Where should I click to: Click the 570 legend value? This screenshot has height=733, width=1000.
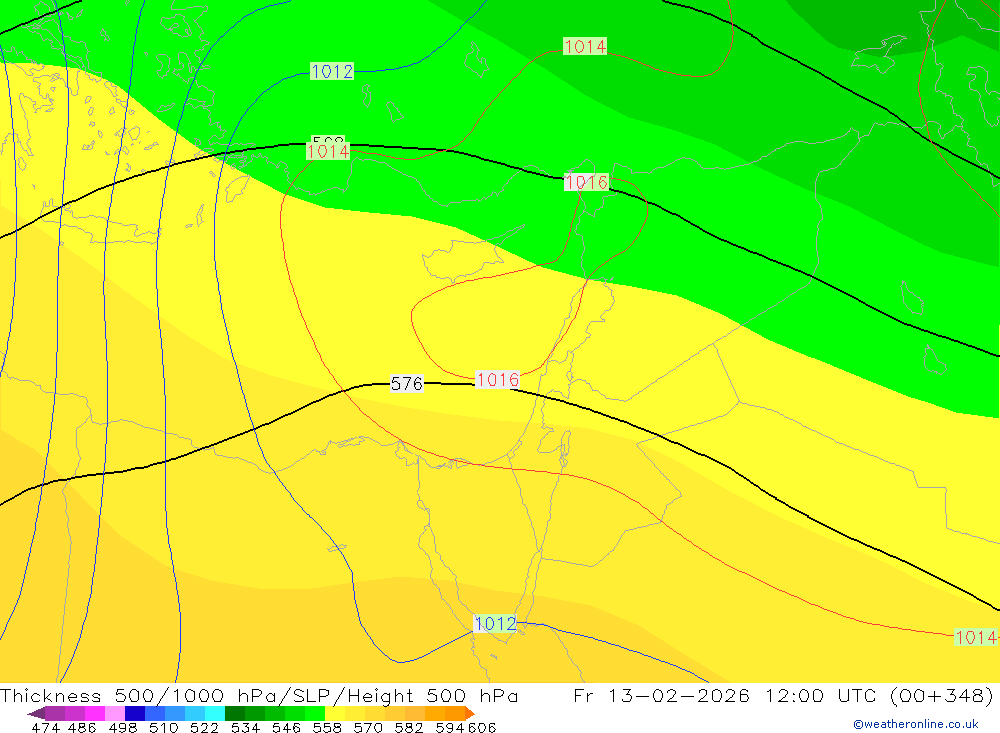368,727
